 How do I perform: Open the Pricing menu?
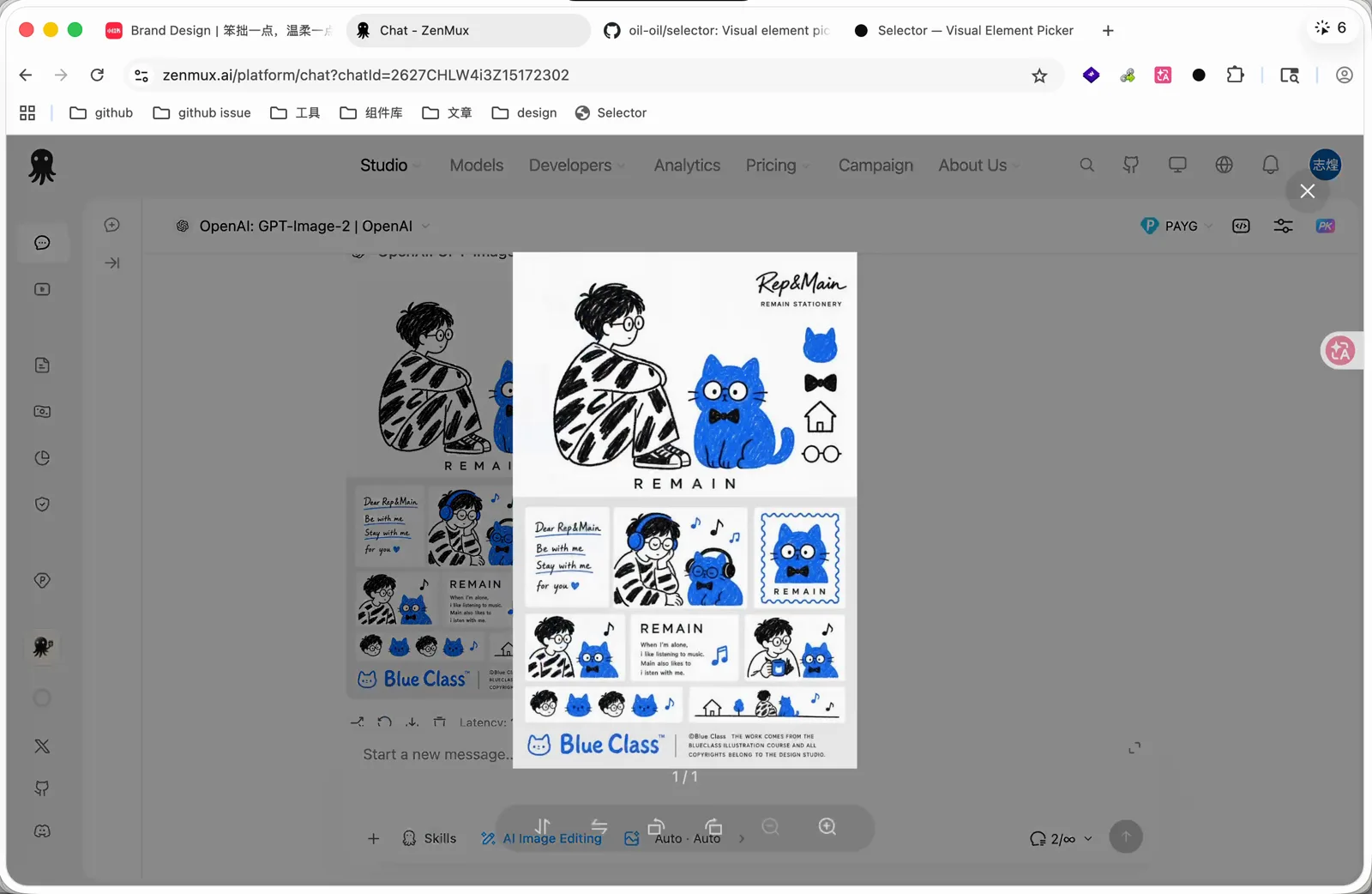(777, 166)
